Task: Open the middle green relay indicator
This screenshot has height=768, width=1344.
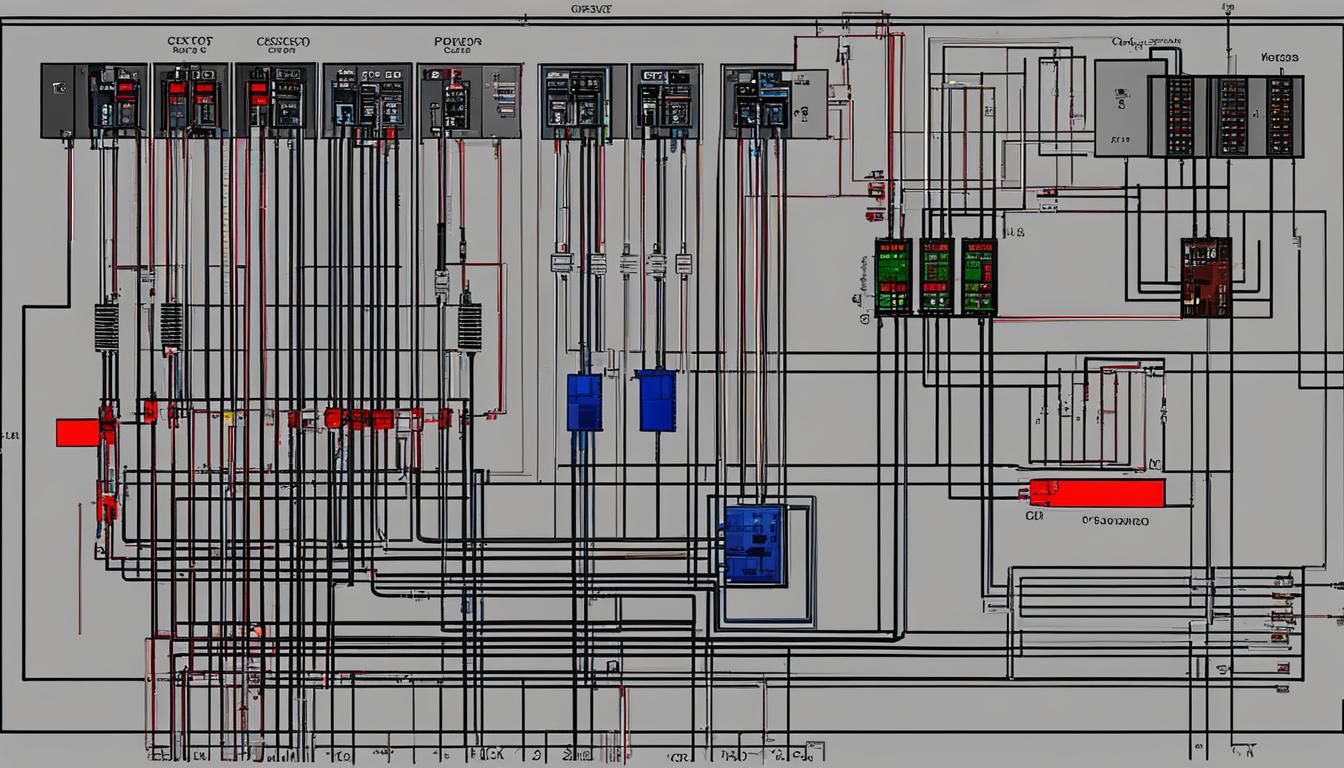Action: point(935,277)
